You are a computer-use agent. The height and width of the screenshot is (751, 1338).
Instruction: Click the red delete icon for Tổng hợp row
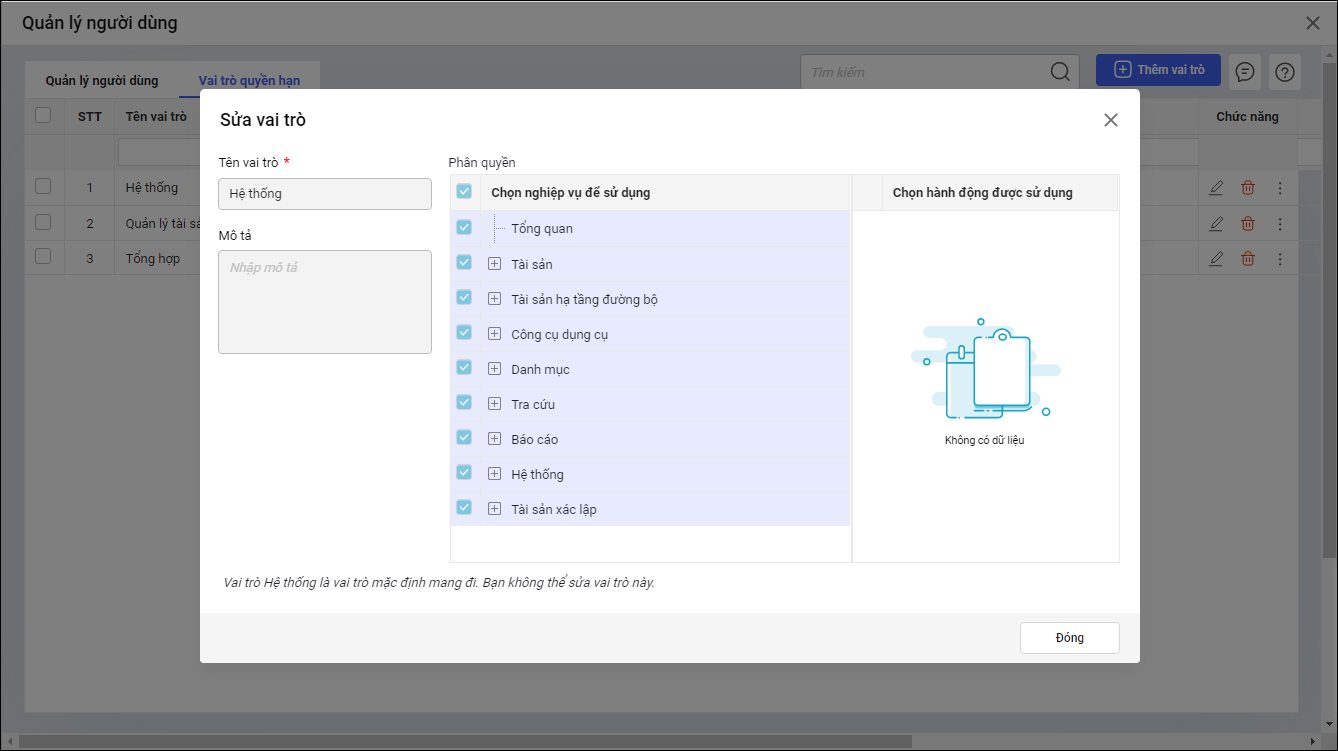[x=1248, y=259]
